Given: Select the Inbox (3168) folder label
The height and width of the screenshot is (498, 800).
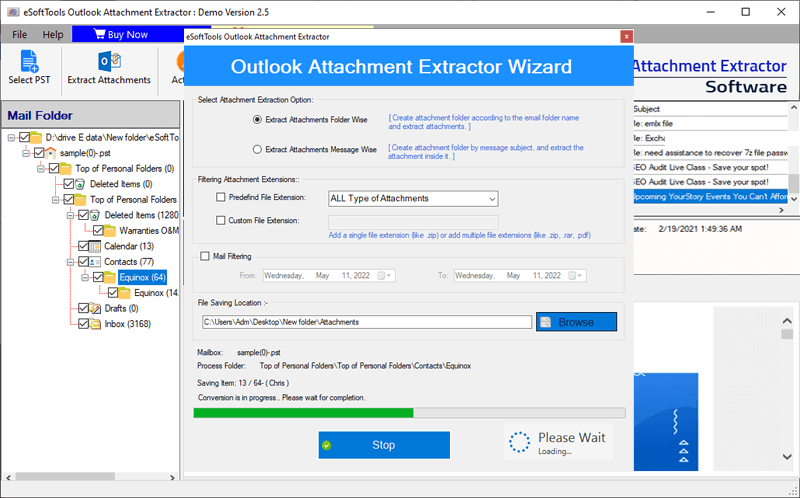Looking at the screenshot, I should pyautogui.click(x=128, y=323).
